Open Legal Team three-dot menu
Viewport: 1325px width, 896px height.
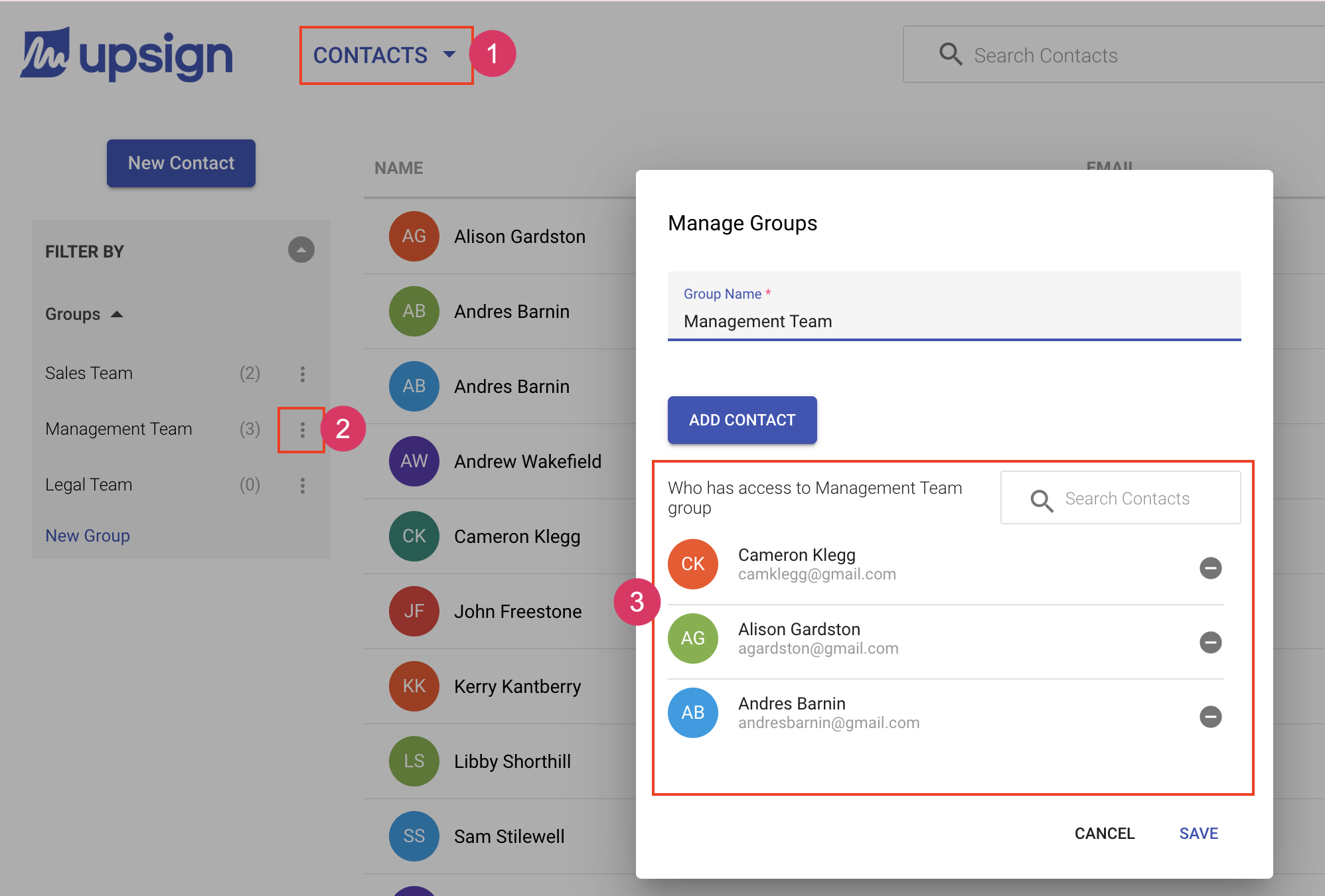pyautogui.click(x=303, y=485)
